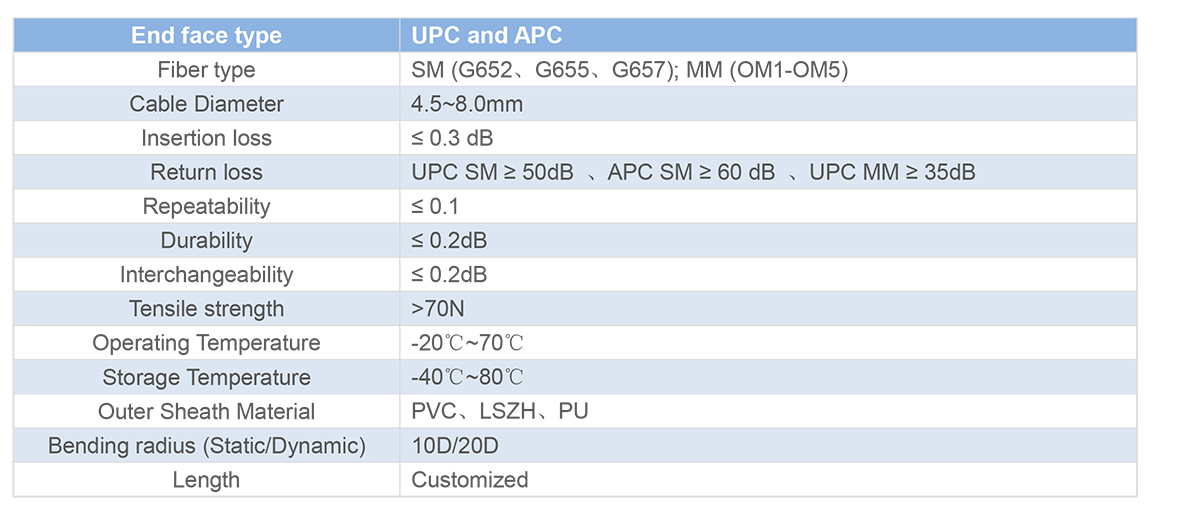Image resolution: width=1200 pixels, height=517 pixels.
Task: Click the Durability label
Action: coord(206,240)
